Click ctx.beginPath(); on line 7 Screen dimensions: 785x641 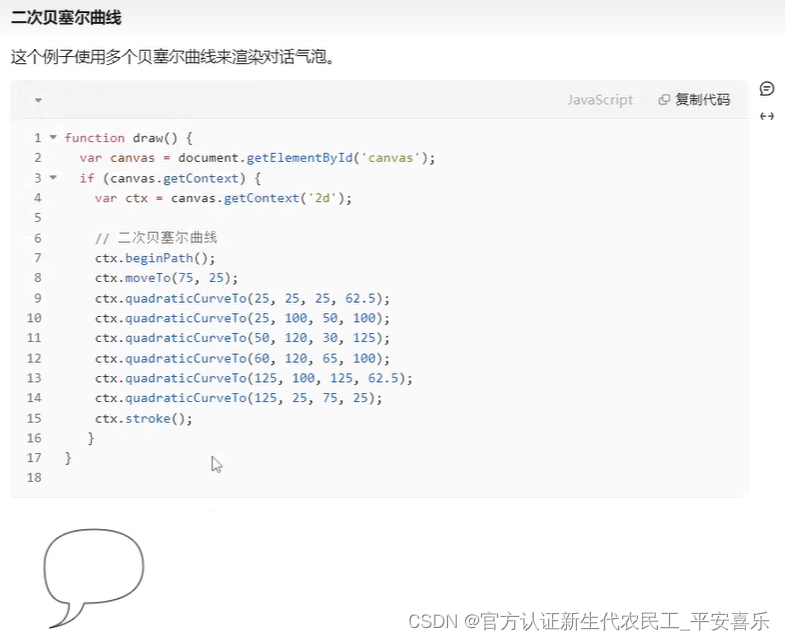(x=155, y=258)
